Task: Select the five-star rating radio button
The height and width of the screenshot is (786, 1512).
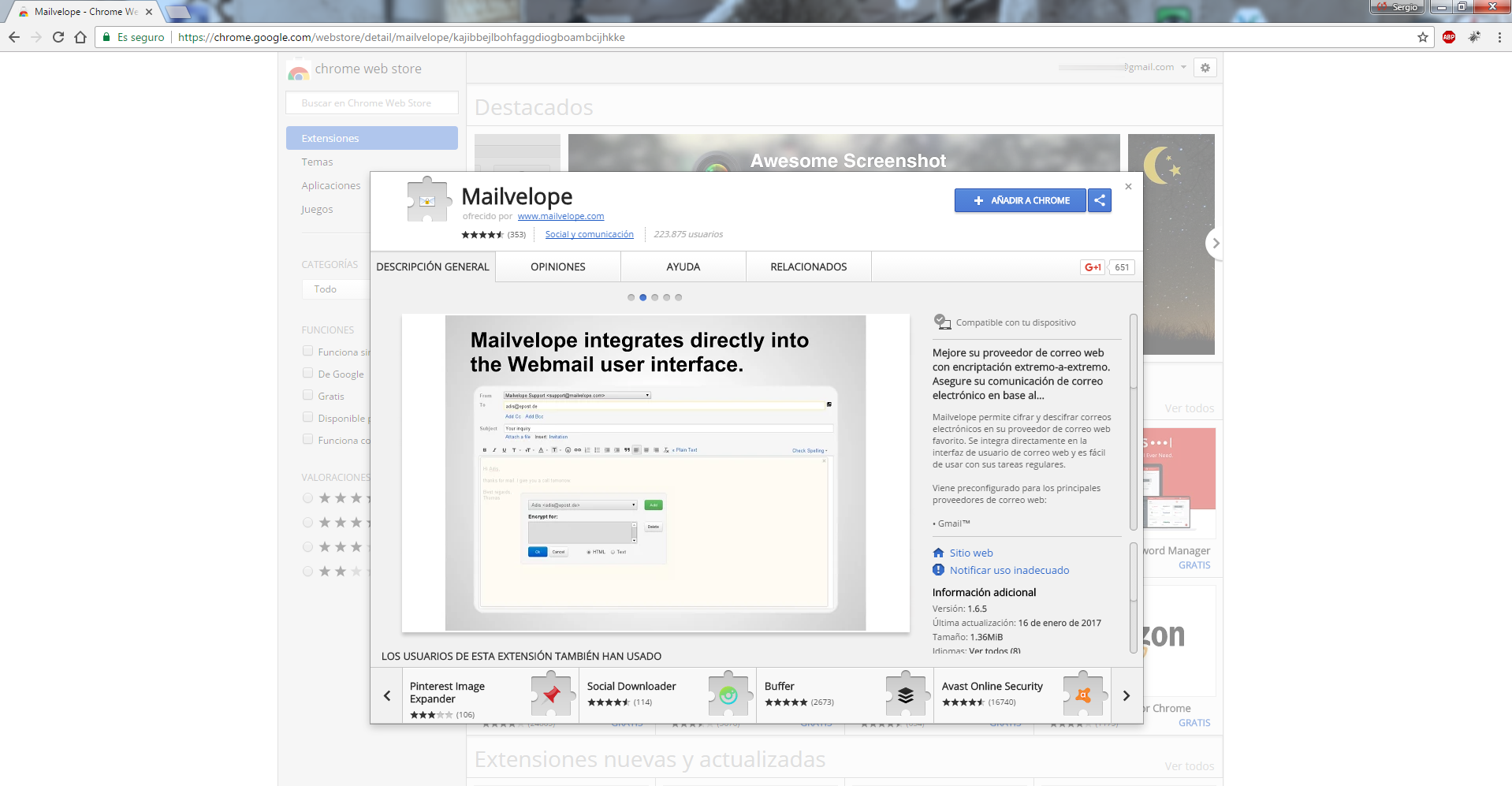Action: click(x=308, y=498)
